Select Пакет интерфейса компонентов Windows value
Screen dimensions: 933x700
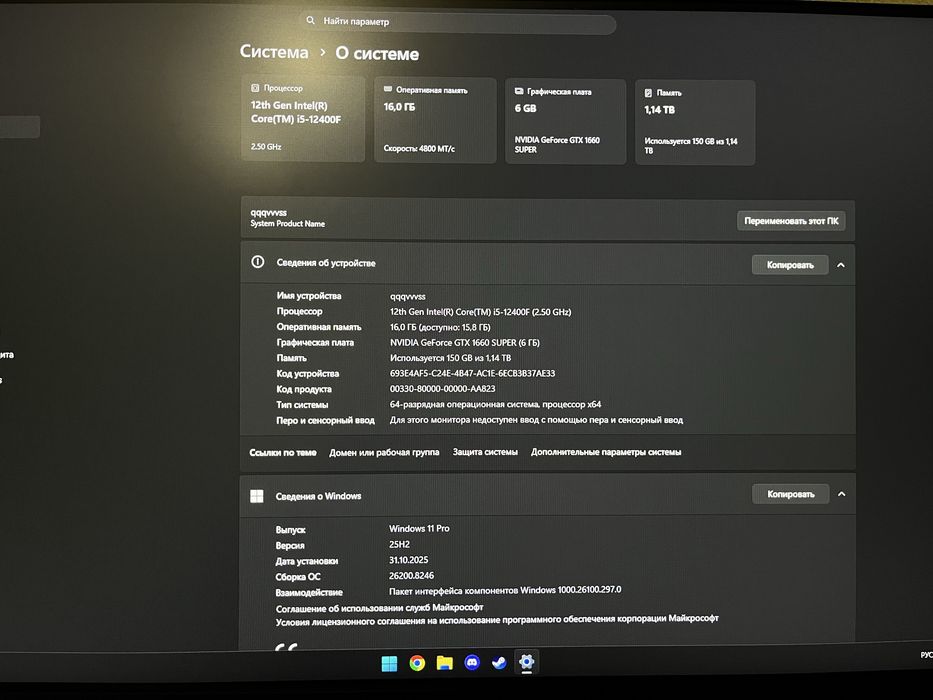(505, 590)
